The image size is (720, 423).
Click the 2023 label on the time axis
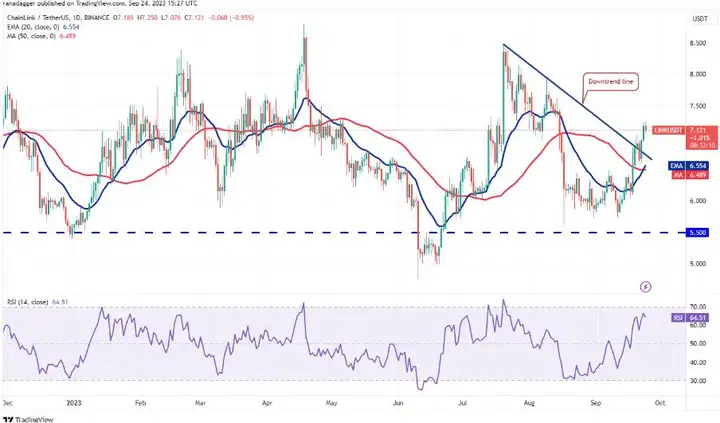point(73,403)
